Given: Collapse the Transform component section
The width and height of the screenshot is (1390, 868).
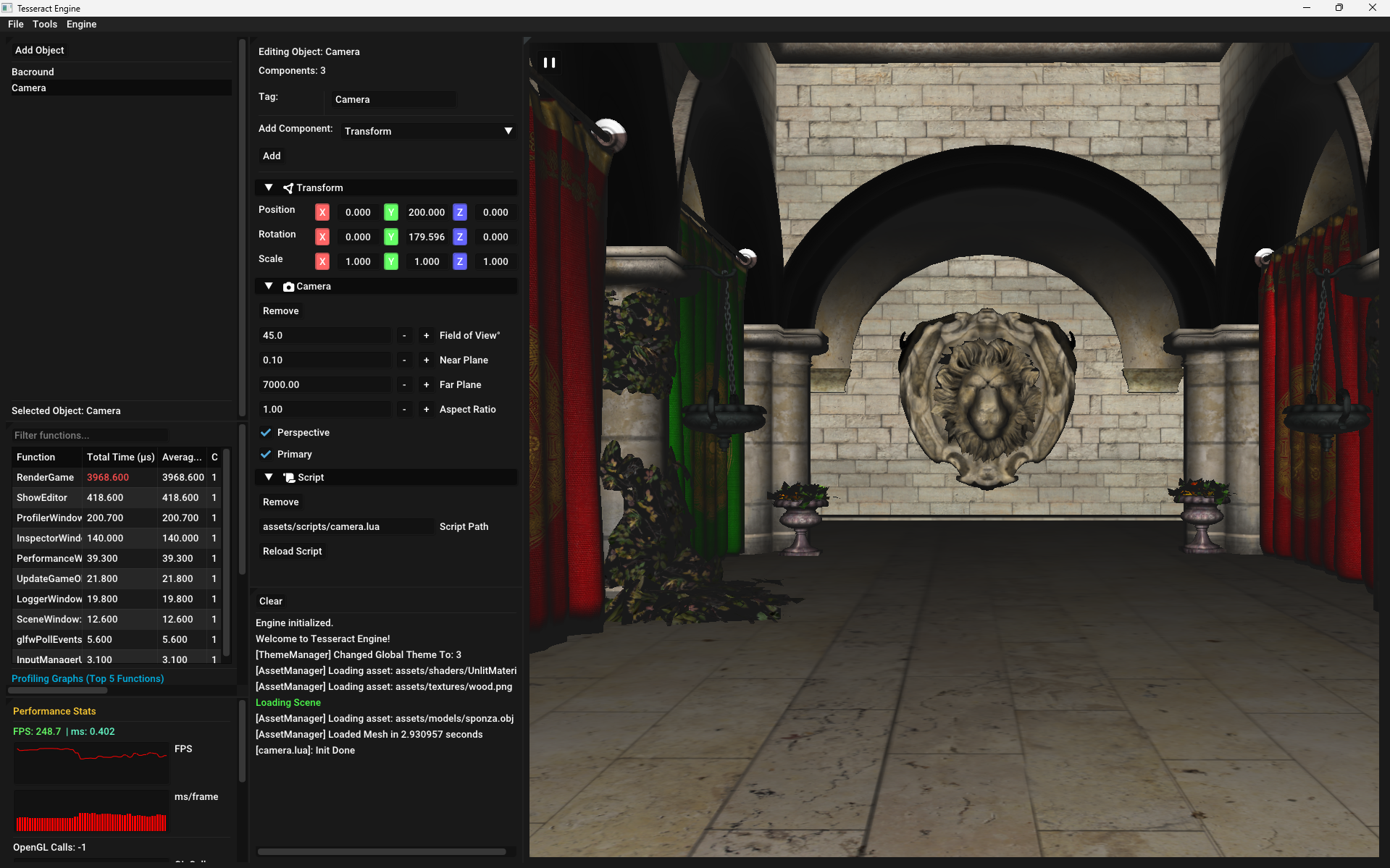Looking at the screenshot, I should point(269,187).
